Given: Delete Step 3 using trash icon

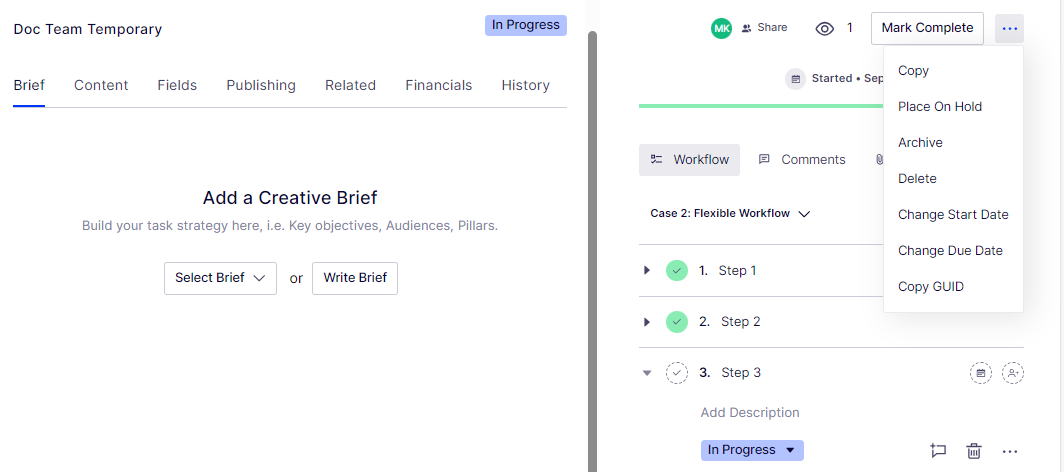Looking at the screenshot, I should point(973,450).
